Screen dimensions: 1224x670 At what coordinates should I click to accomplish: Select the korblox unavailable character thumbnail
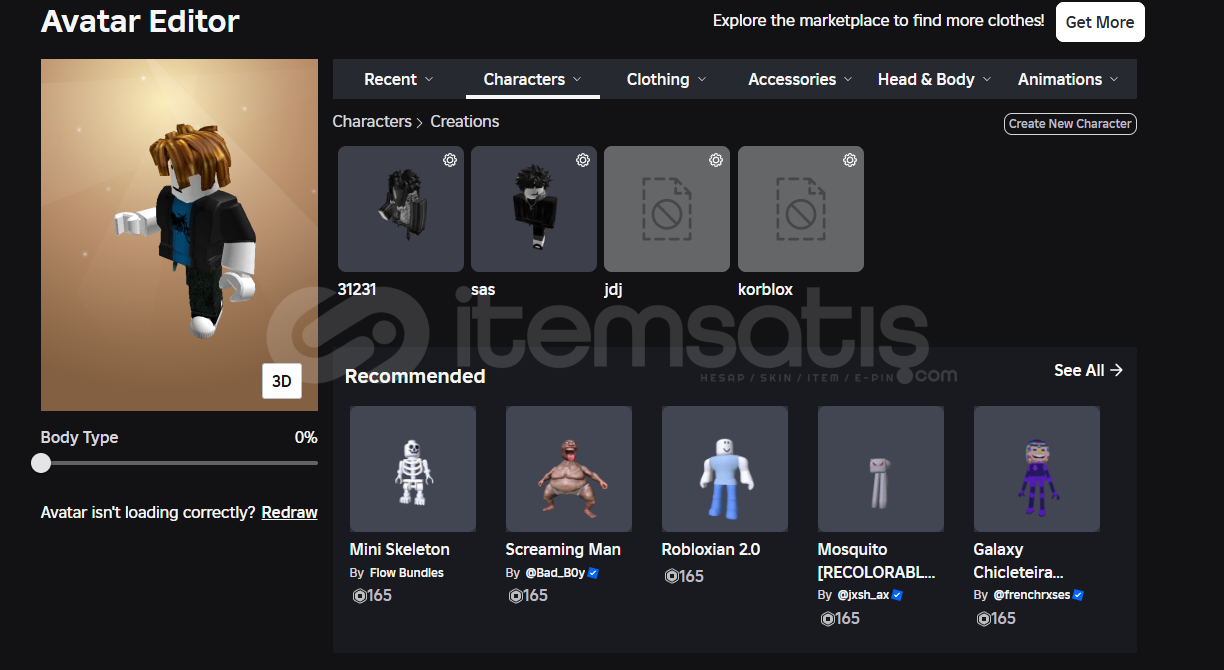click(x=801, y=209)
